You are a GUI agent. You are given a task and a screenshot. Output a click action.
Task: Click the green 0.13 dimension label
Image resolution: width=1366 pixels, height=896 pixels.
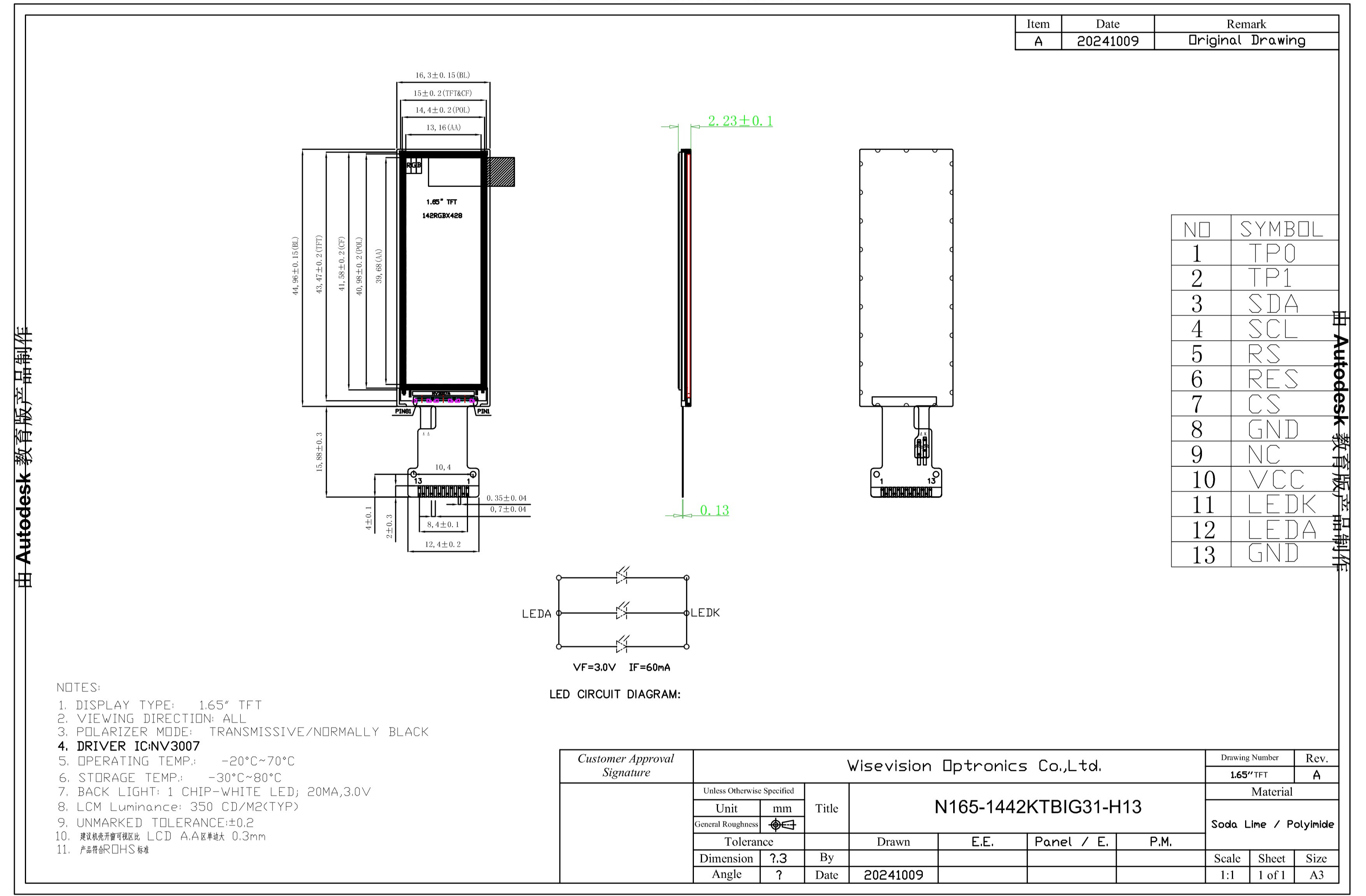pyautogui.click(x=714, y=510)
